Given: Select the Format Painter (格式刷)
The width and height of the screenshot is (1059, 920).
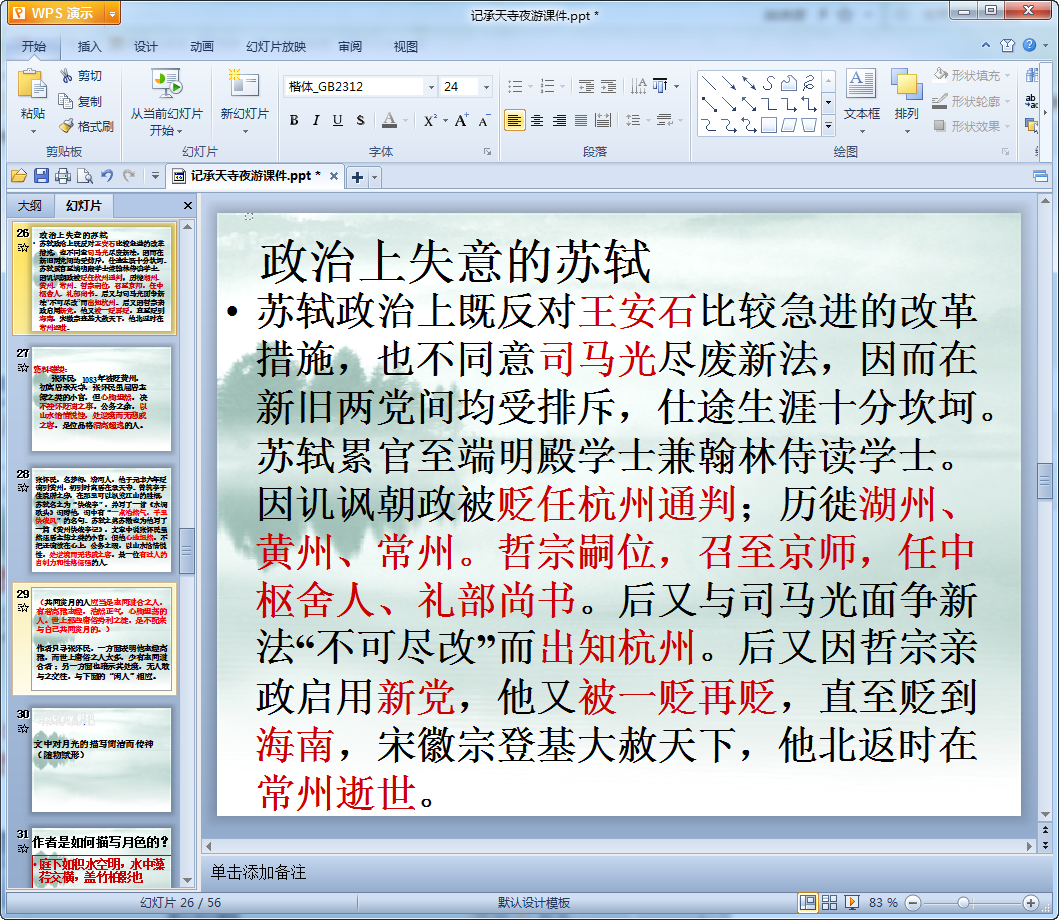Looking at the screenshot, I should coord(86,126).
